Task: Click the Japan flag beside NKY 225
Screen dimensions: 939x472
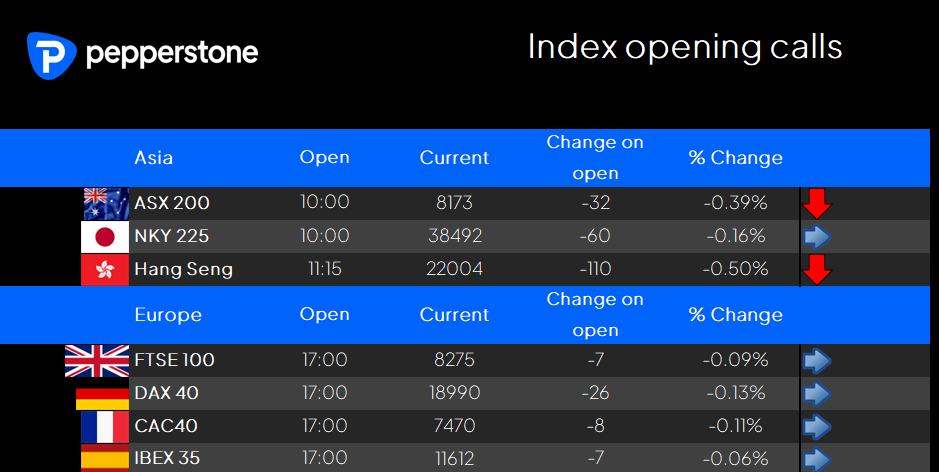Action: click(105, 237)
